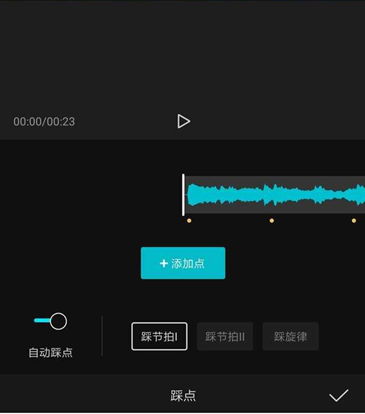Play the audio preview
This screenshot has height=414, width=365.
[x=183, y=121]
